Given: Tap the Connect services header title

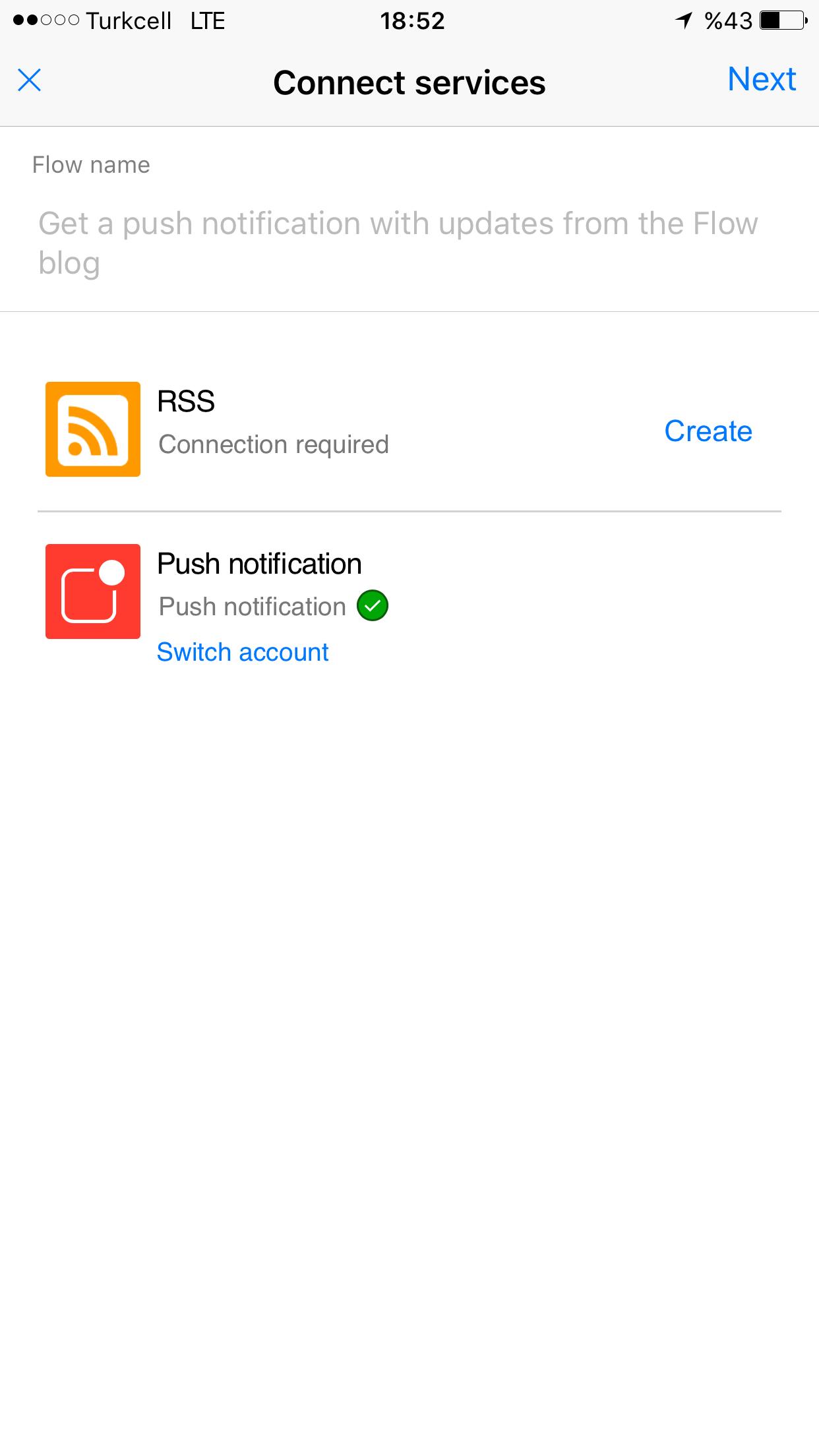Looking at the screenshot, I should tap(409, 83).
